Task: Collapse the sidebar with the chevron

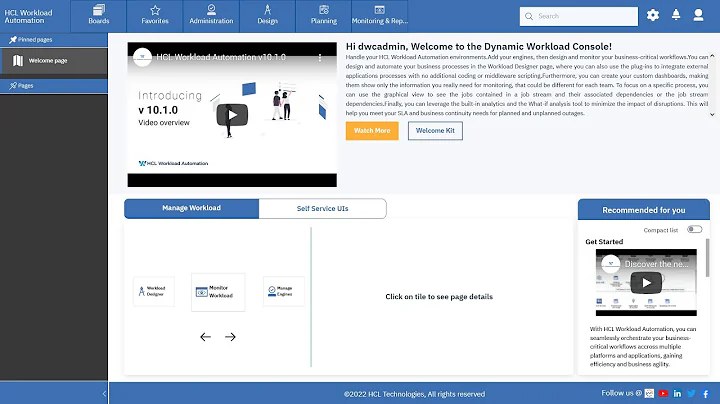Action: (104, 393)
